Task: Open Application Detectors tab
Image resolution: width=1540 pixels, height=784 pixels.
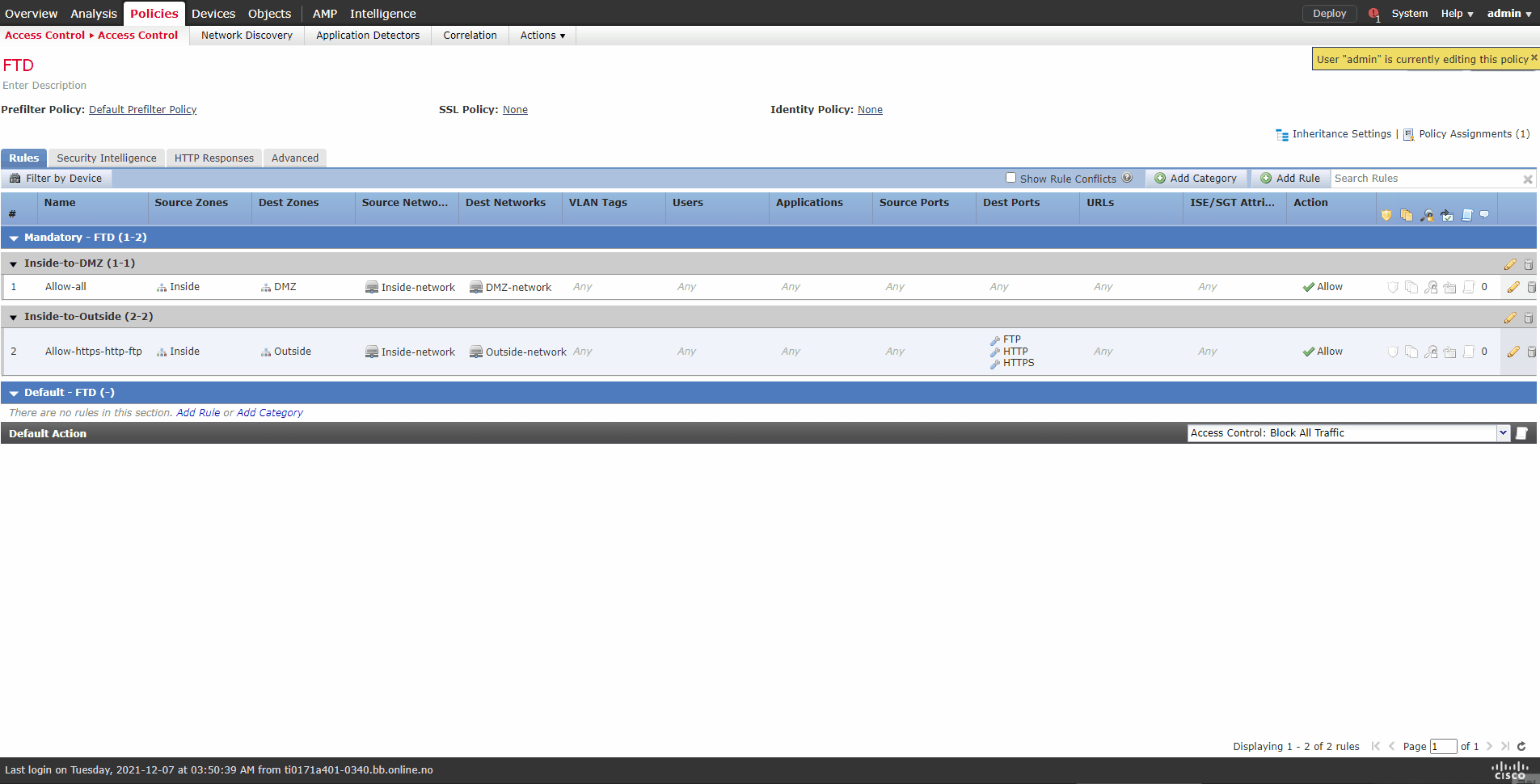Action: tap(368, 36)
